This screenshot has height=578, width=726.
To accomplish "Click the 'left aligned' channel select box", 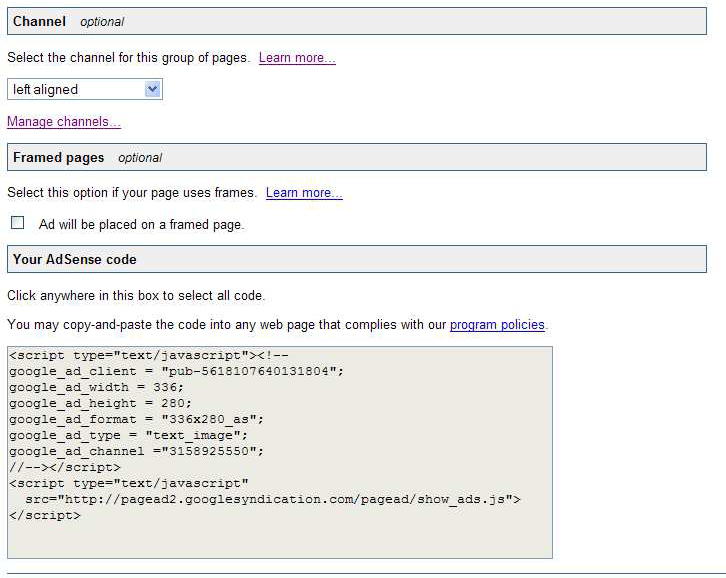I will [76, 89].
